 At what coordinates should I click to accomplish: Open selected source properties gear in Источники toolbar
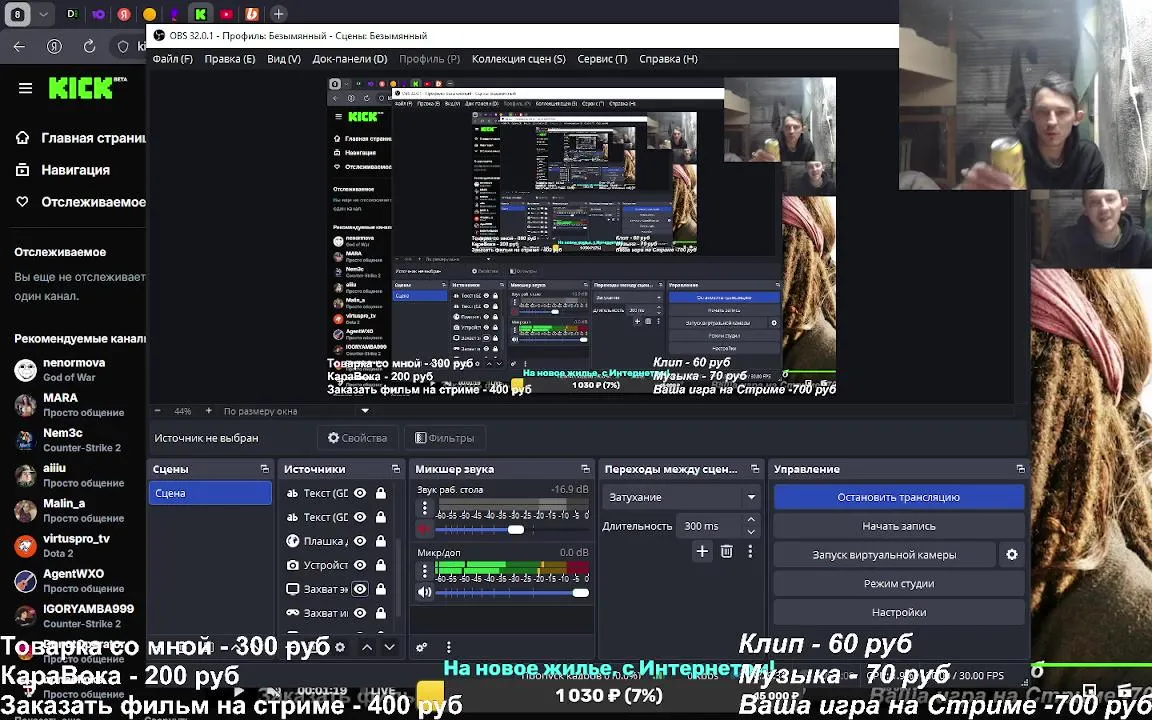(x=339, y=647)
